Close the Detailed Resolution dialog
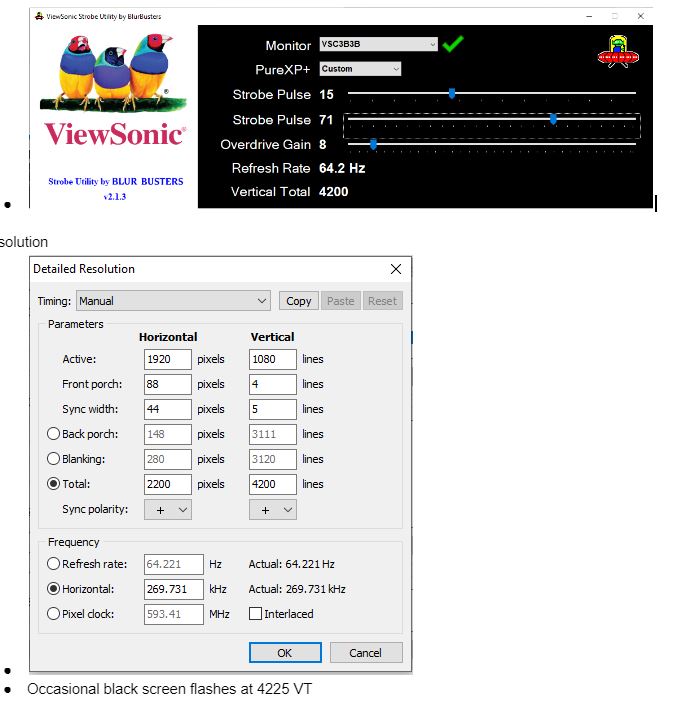 [x=395, y=269]
